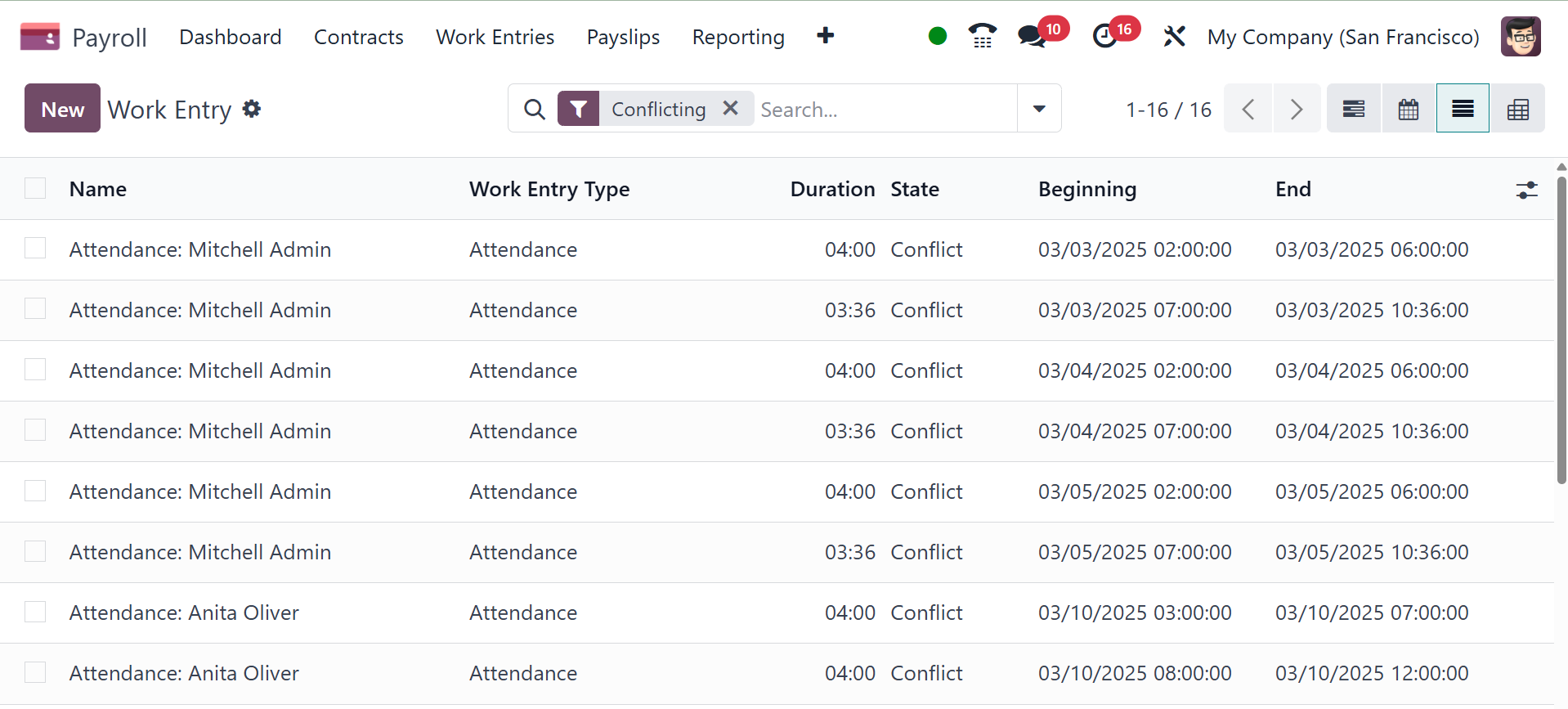Open the Contracts menu
Image resolution: width=1568 pixels, height=709 pixels.
(358, 37)
